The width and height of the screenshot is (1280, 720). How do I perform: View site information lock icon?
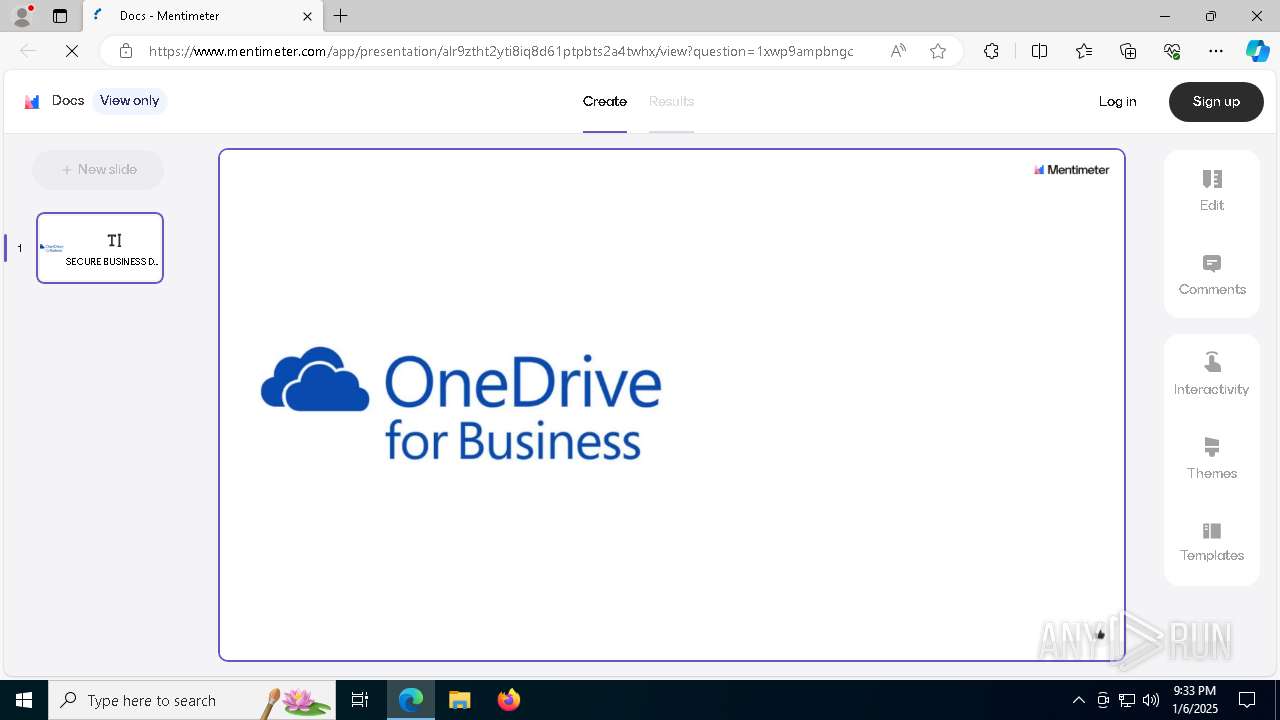coord(125,51)
